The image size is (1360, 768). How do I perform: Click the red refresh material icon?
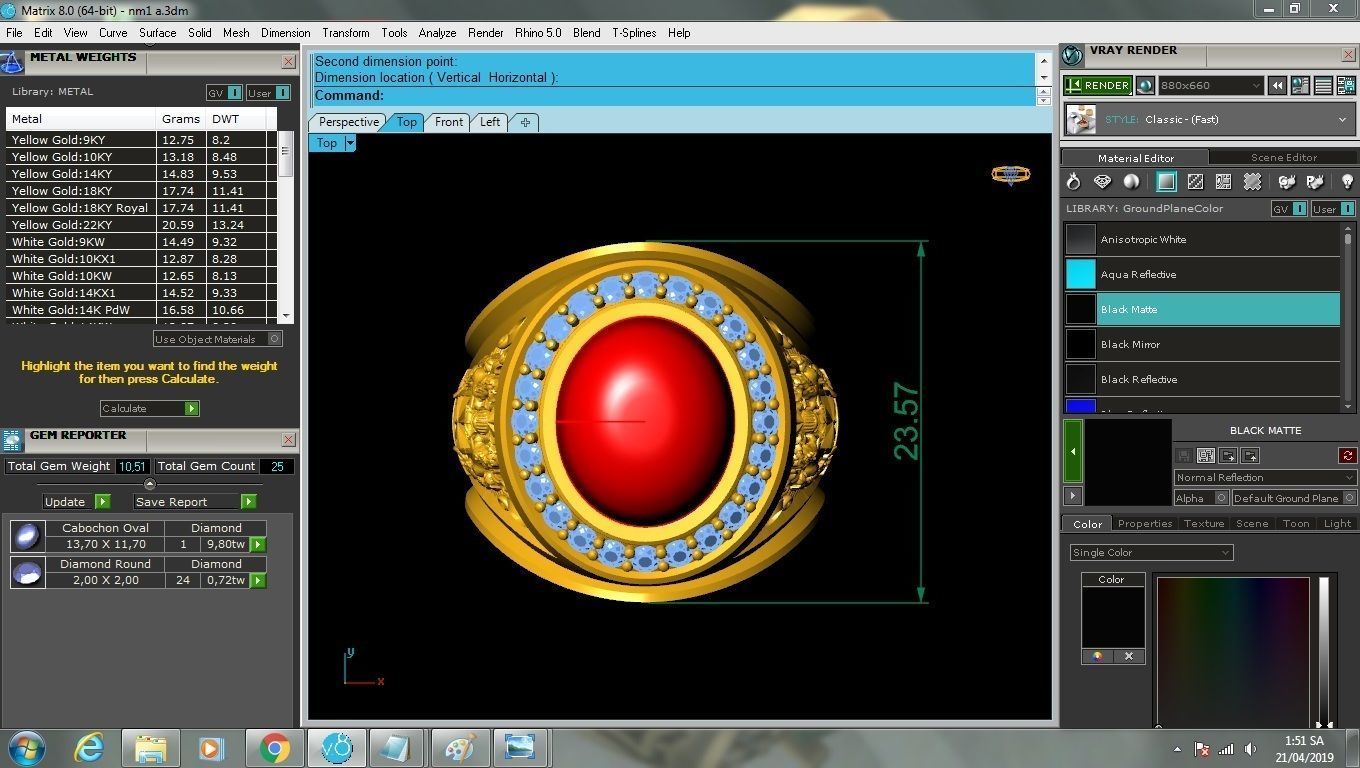point(1347,455)
